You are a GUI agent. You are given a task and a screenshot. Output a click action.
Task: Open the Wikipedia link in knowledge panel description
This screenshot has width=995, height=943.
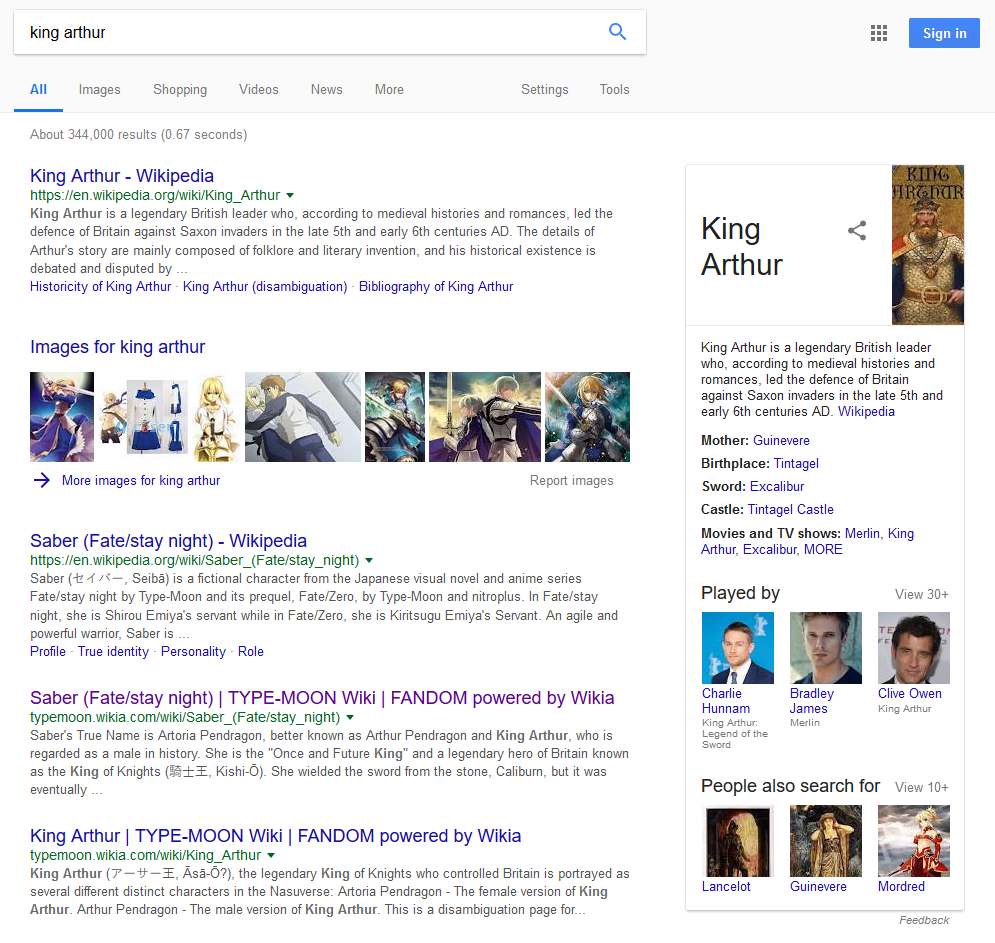click(x=866, y=412)
